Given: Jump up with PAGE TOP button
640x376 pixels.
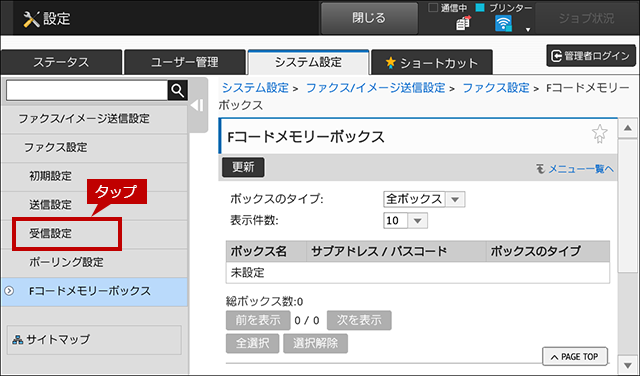Looking at the screenshot, I should (x=575, y=357).
